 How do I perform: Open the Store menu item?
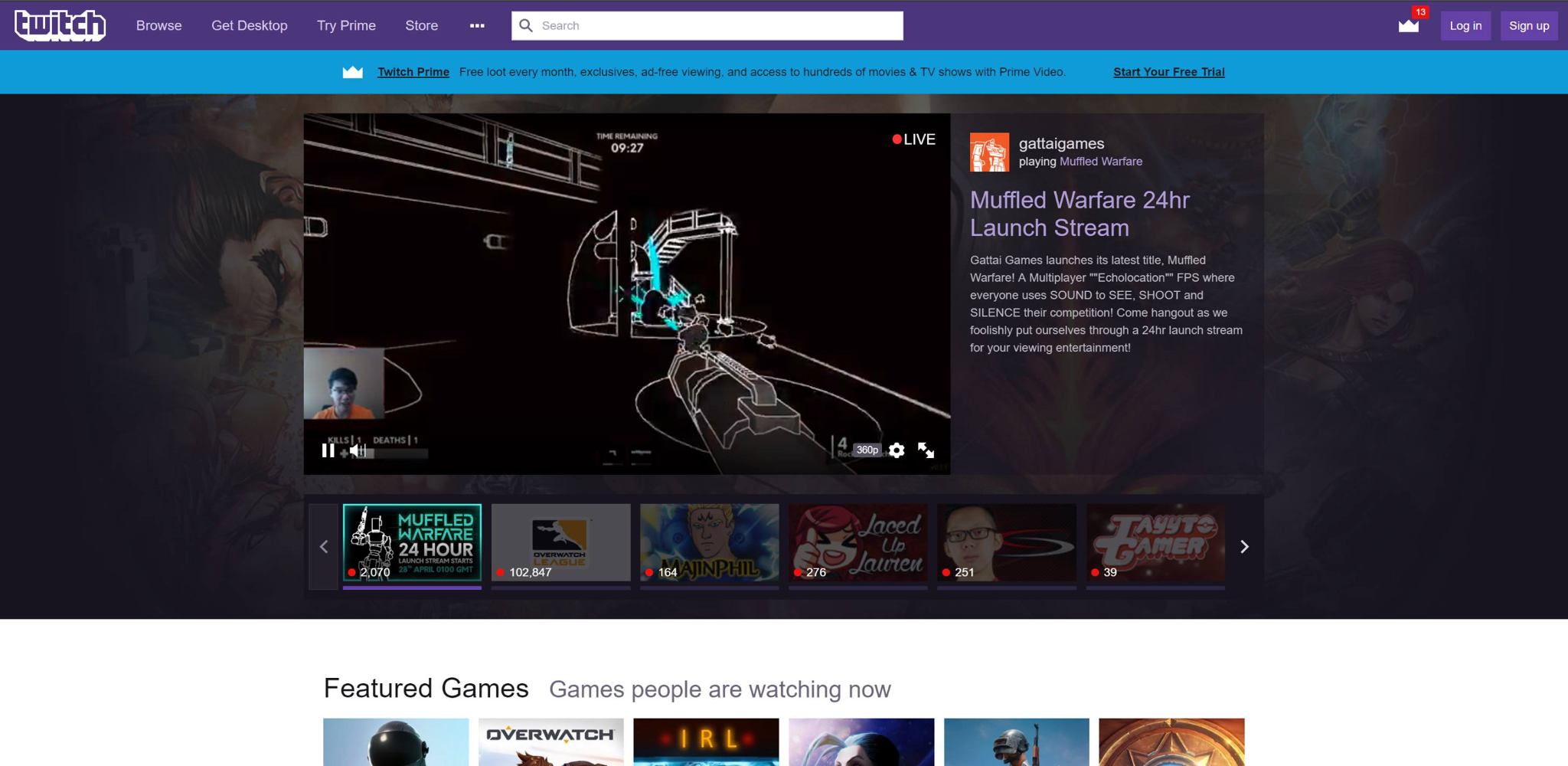(x=421, y=25)
